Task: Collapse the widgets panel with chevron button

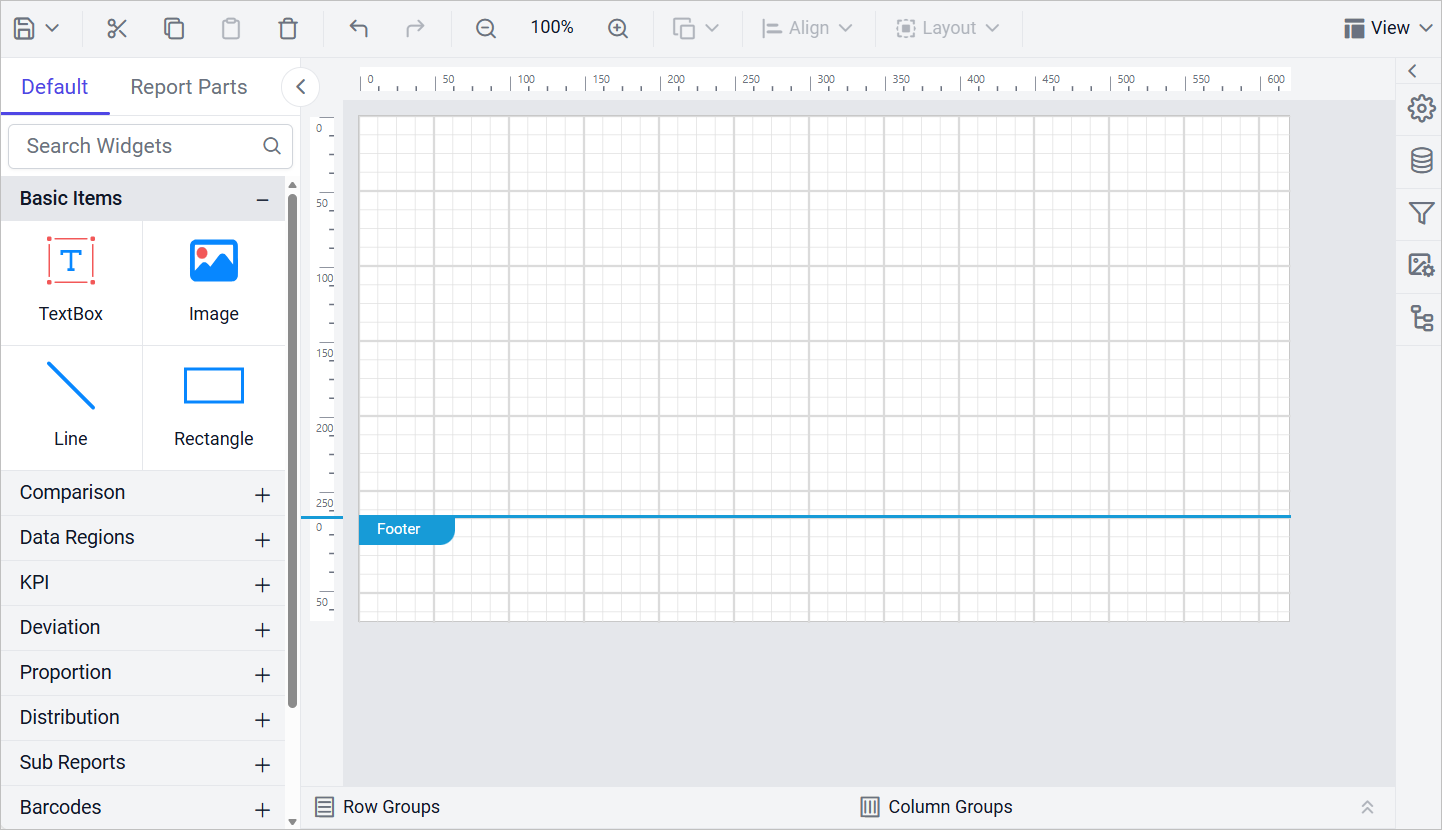Action: 300,87
